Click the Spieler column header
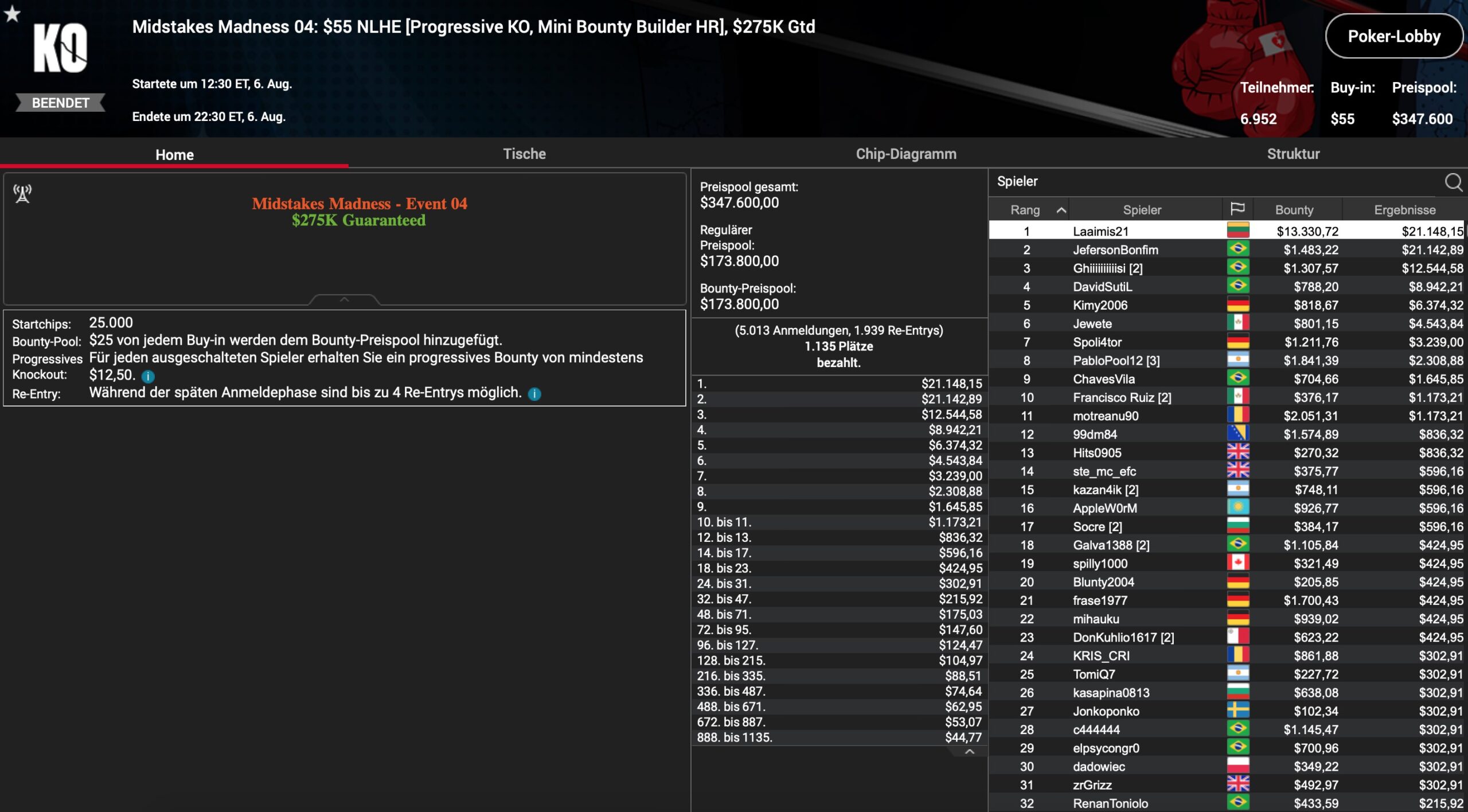Image resolution: width=1468 pixels, height=812 pixels. (1141, 210)
